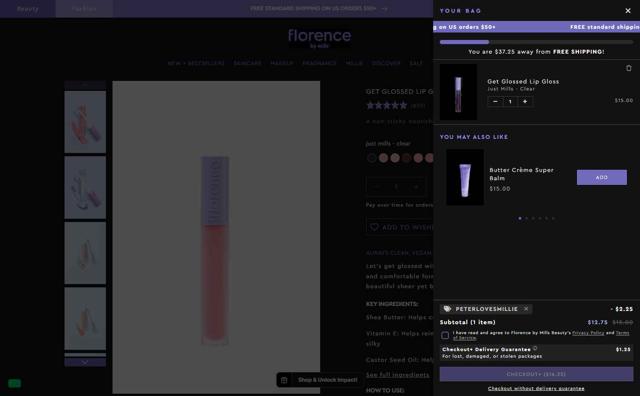640x396 pixels.
Task: Open the Makeup menu
Action: pos(282,63)
